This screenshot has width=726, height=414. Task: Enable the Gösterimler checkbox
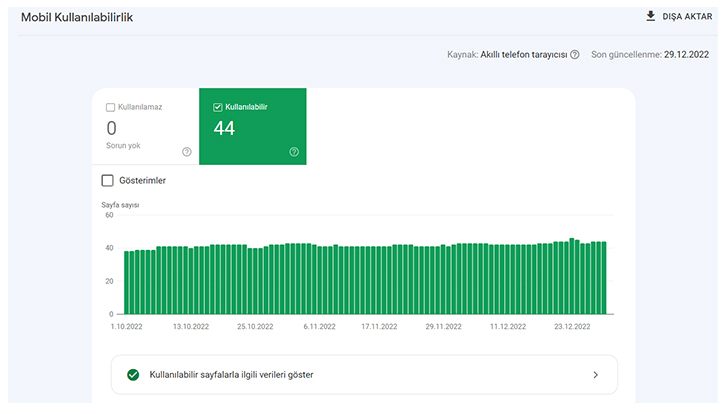(108, 181)
